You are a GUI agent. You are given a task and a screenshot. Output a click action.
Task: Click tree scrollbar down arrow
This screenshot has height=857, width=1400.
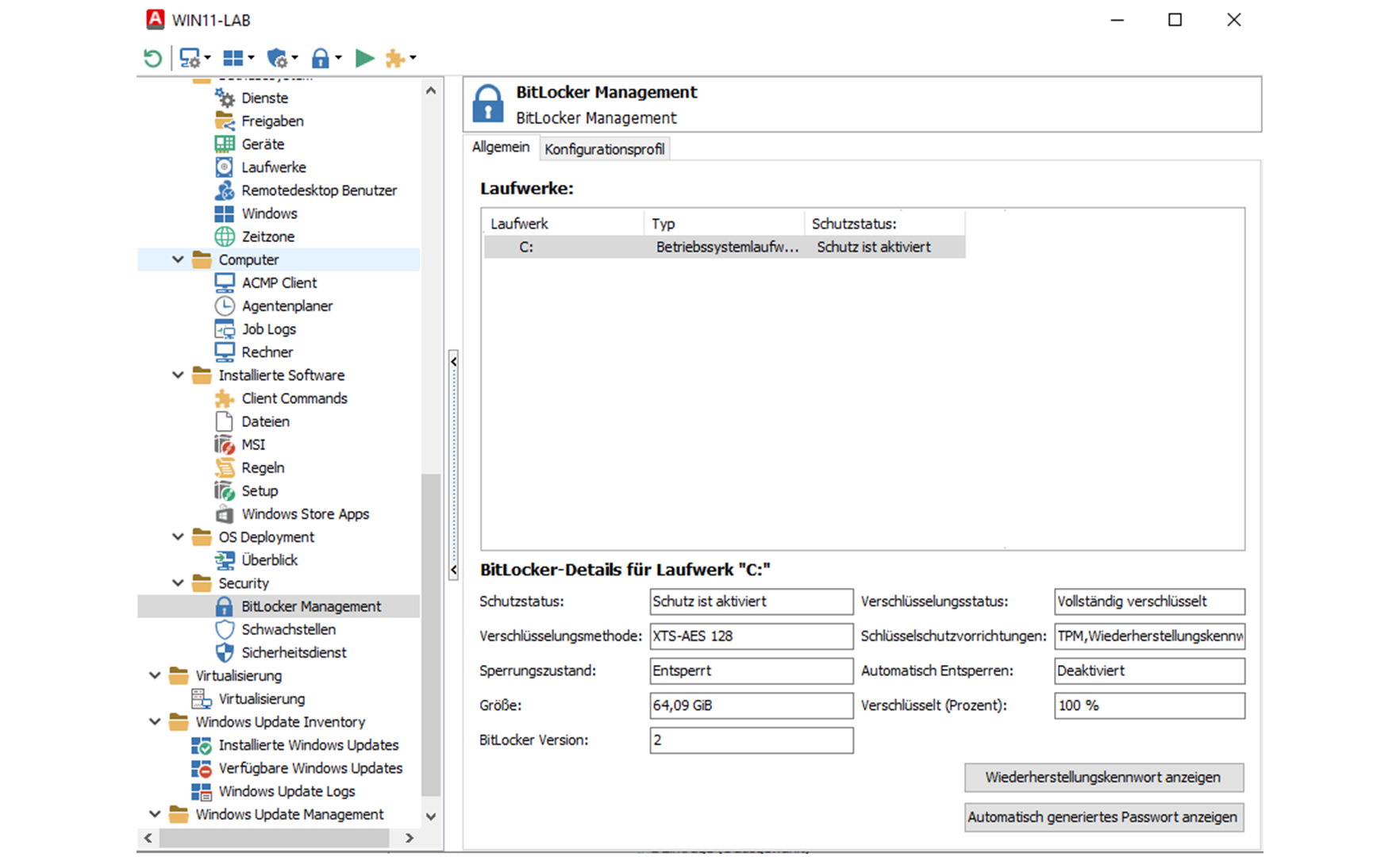coord(431,816)
